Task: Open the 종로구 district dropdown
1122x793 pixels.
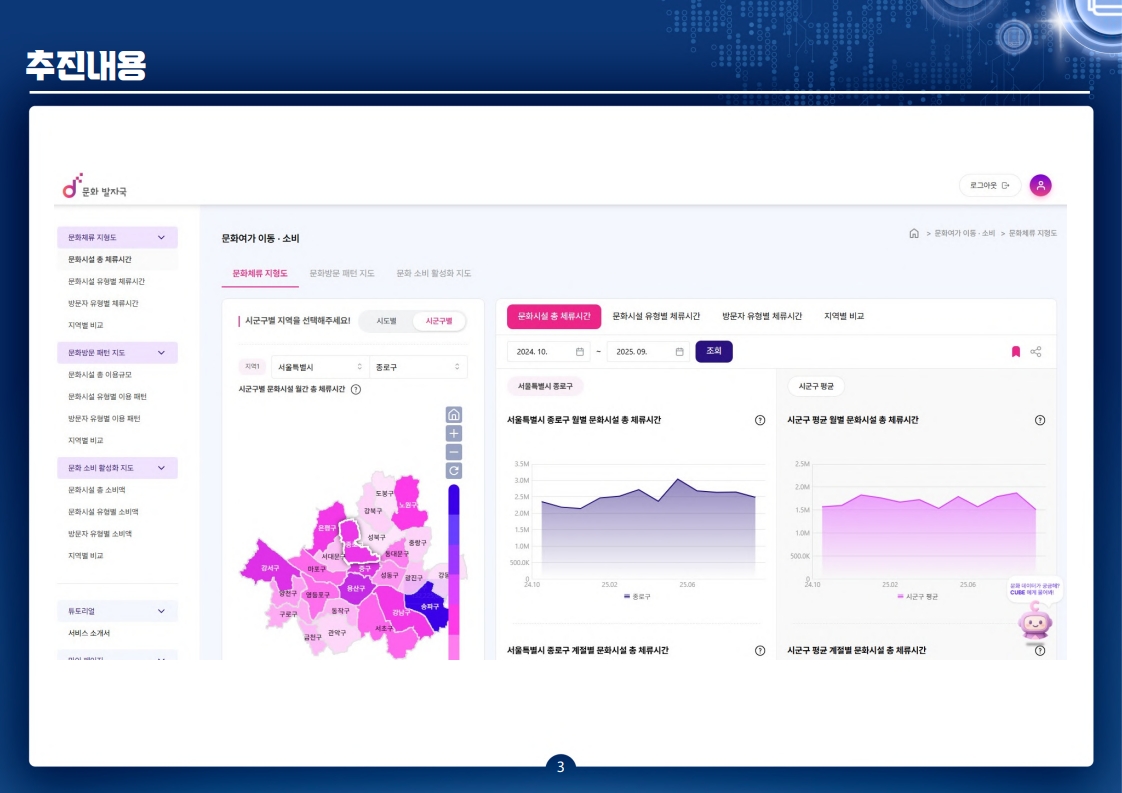Action: coord(417,367)
